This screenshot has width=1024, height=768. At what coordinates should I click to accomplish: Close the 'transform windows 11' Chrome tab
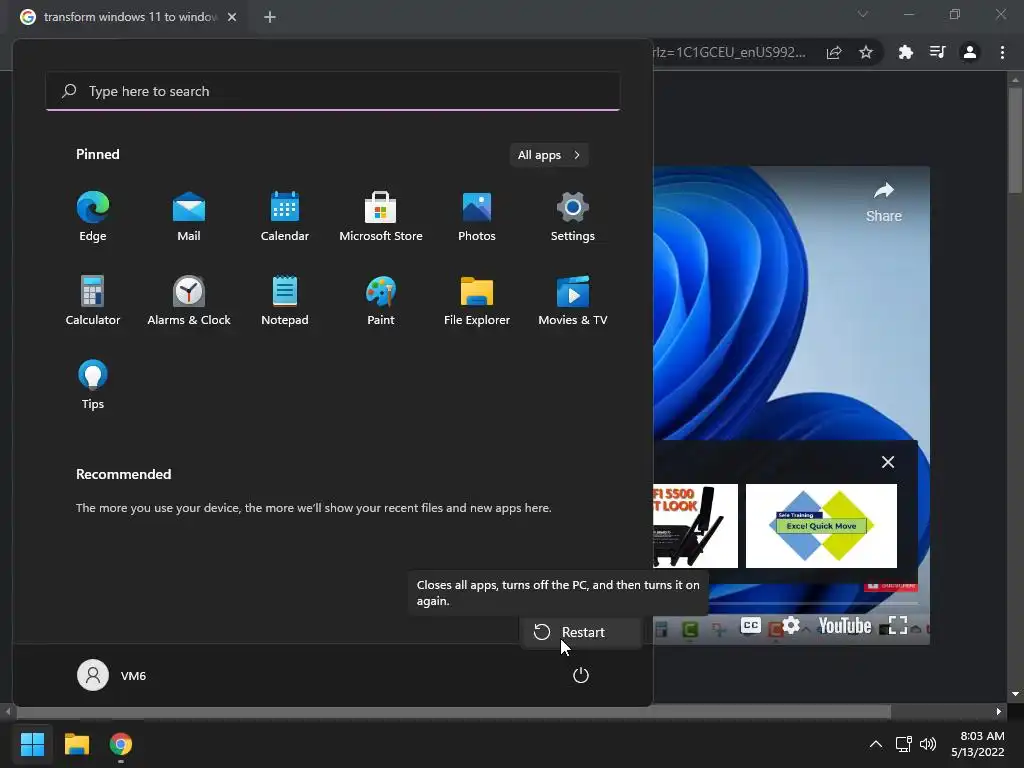(232, 17)
